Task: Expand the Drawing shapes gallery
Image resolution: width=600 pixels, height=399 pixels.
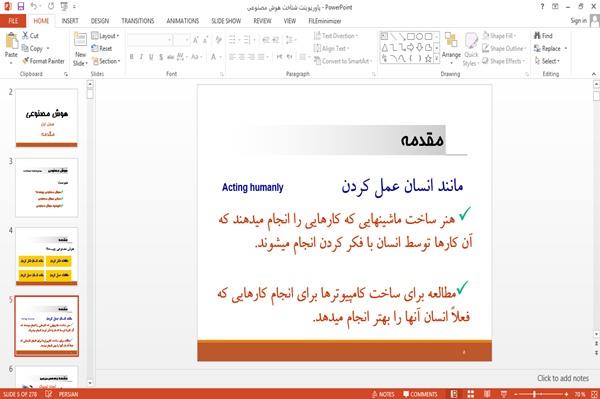Action: (436, 58)
